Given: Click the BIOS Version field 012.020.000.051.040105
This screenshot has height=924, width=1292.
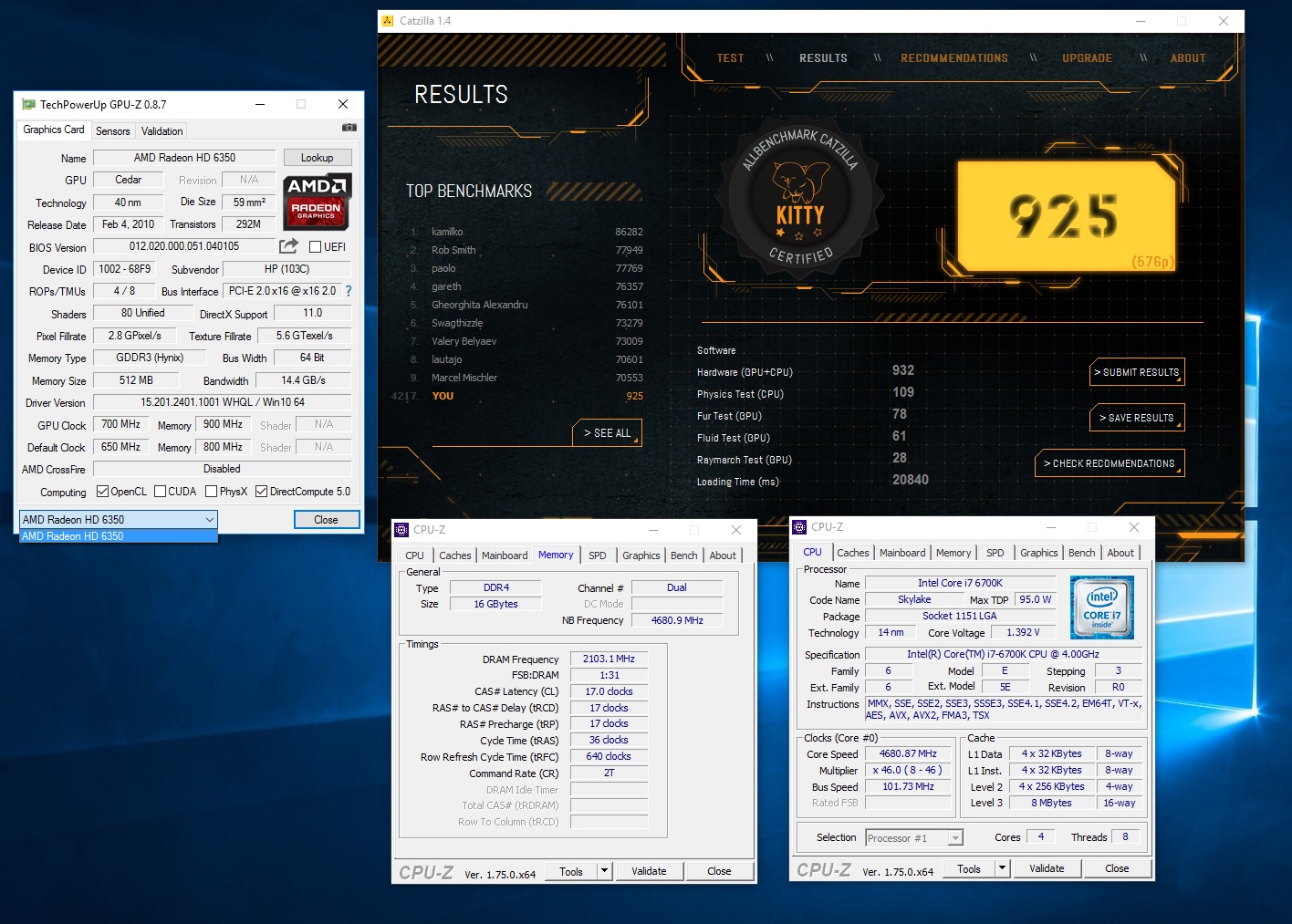Looking at the screenshot, I should tap(184, 246).
